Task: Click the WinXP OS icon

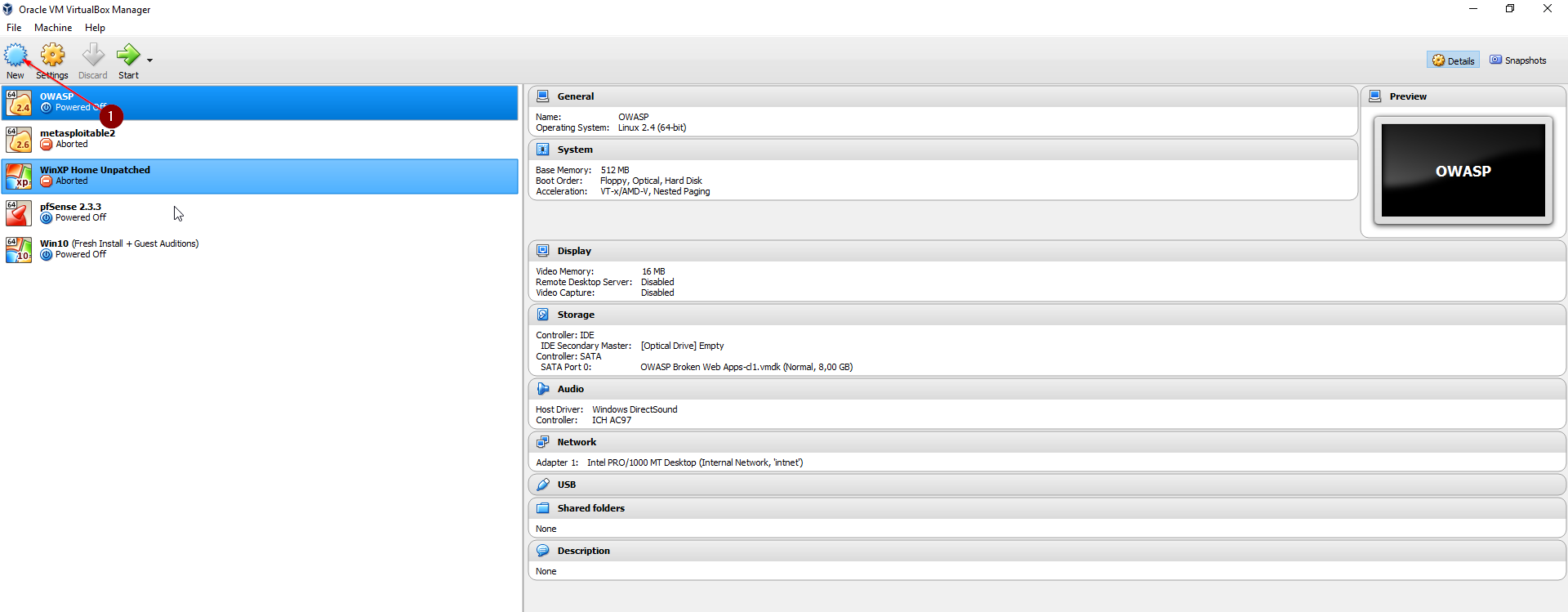Action: pos(19,176)
